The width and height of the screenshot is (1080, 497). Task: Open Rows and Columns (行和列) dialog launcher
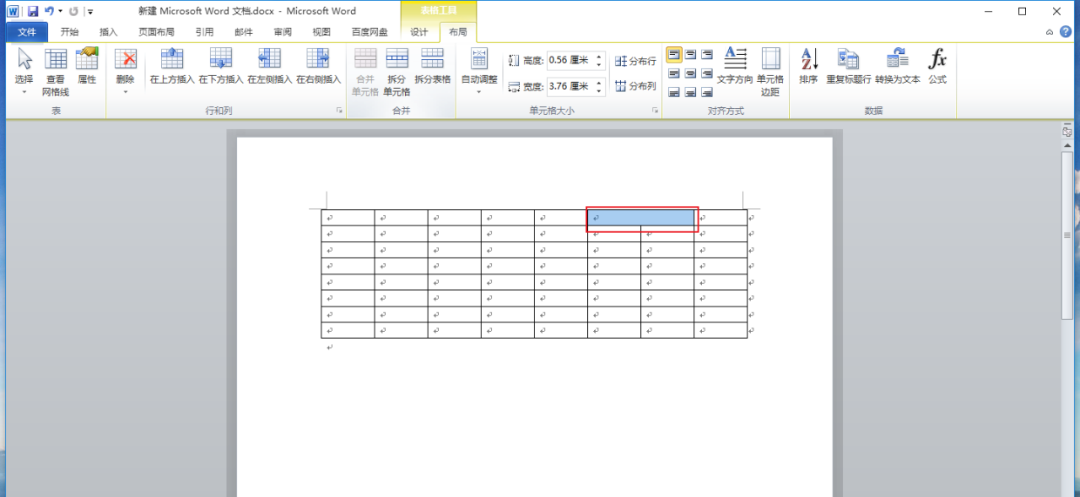tap(339, 110)
